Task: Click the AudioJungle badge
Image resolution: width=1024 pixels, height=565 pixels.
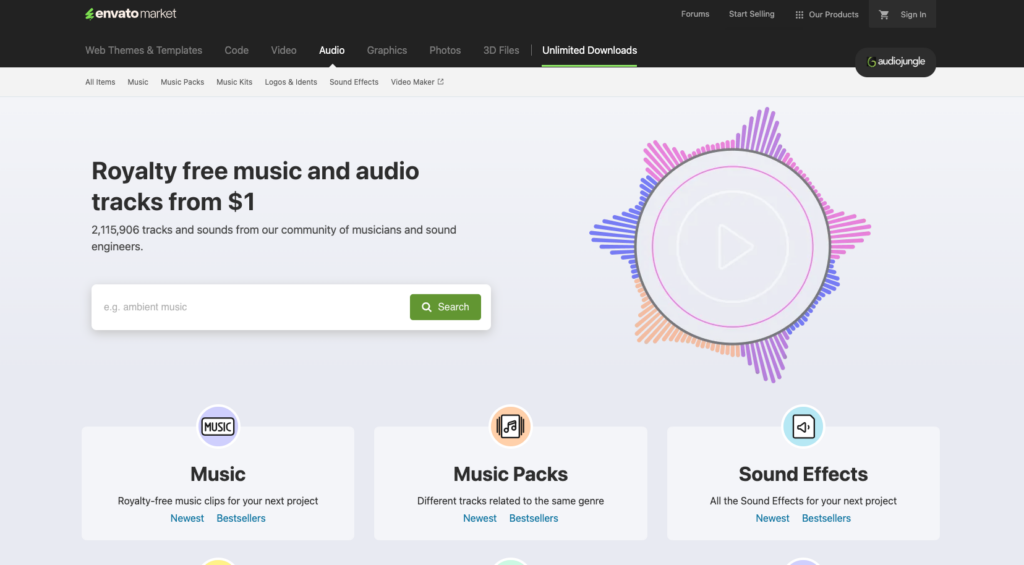Action: tap(895, 62)
